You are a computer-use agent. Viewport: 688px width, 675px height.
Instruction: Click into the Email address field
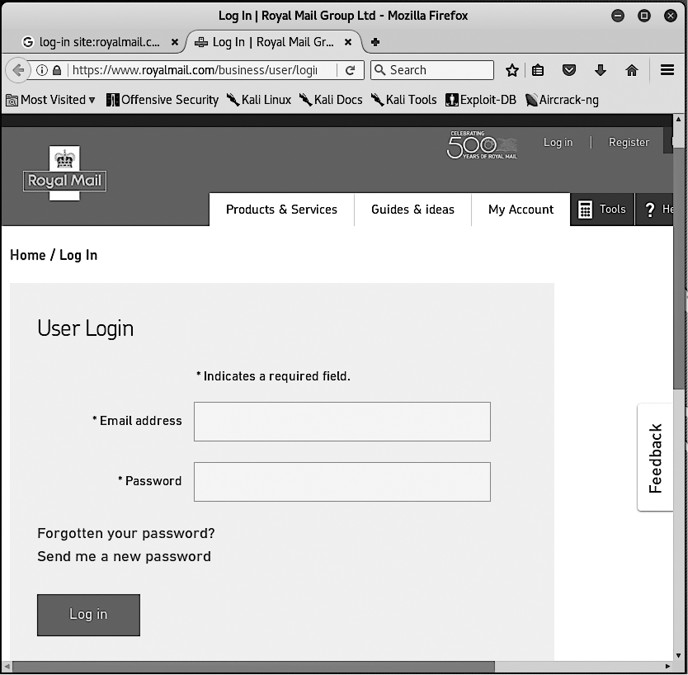(x=342, y=421)
